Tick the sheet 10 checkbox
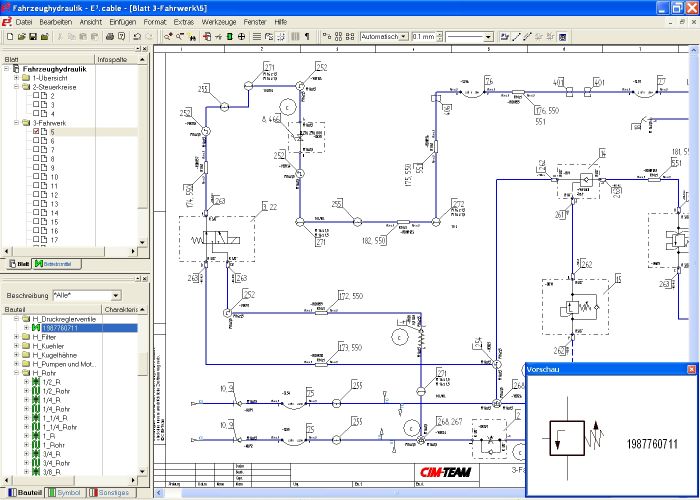 point(37,177)
